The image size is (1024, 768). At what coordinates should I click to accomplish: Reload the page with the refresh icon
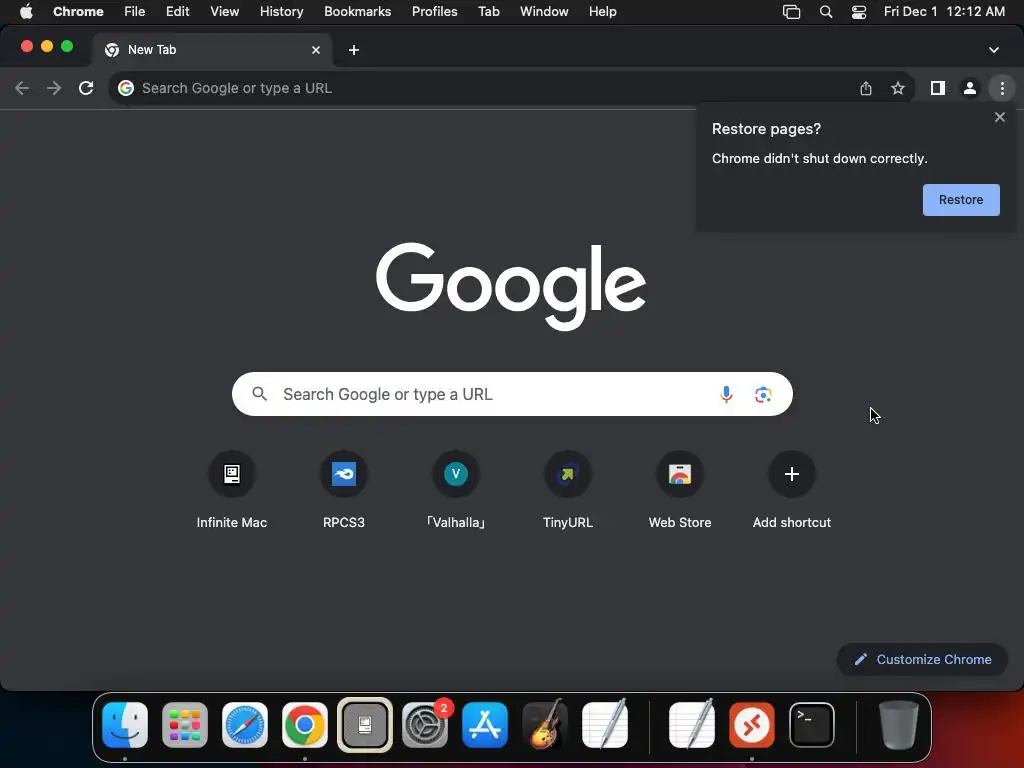coord(86,88)
